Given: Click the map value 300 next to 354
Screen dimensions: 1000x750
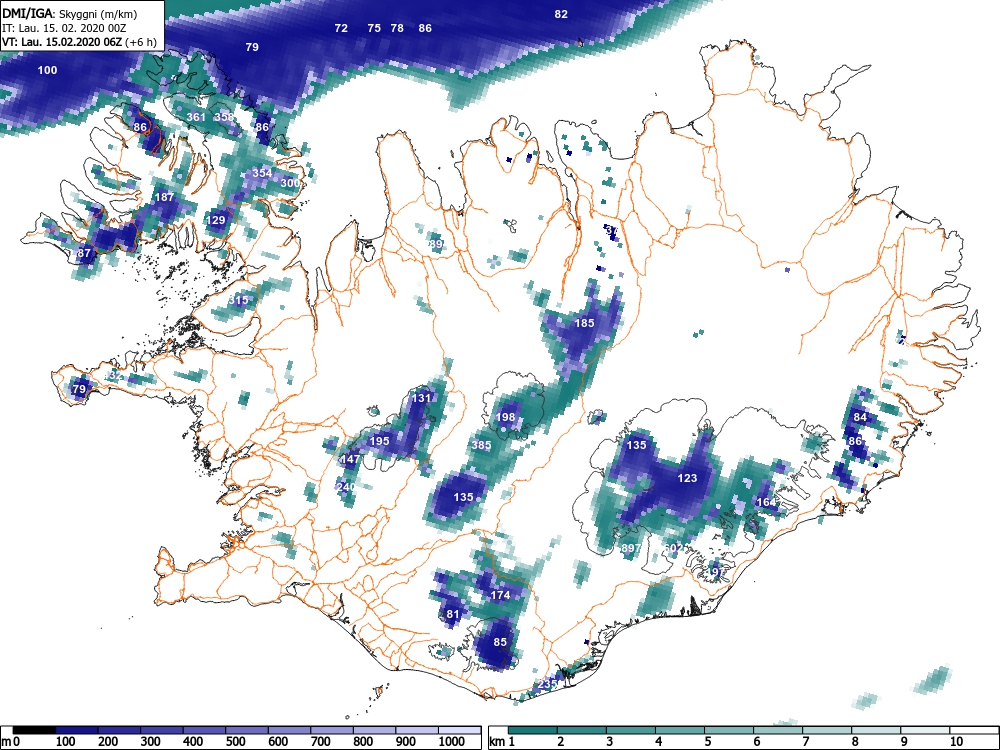Looking at the screenshot, I should [290, 183].
